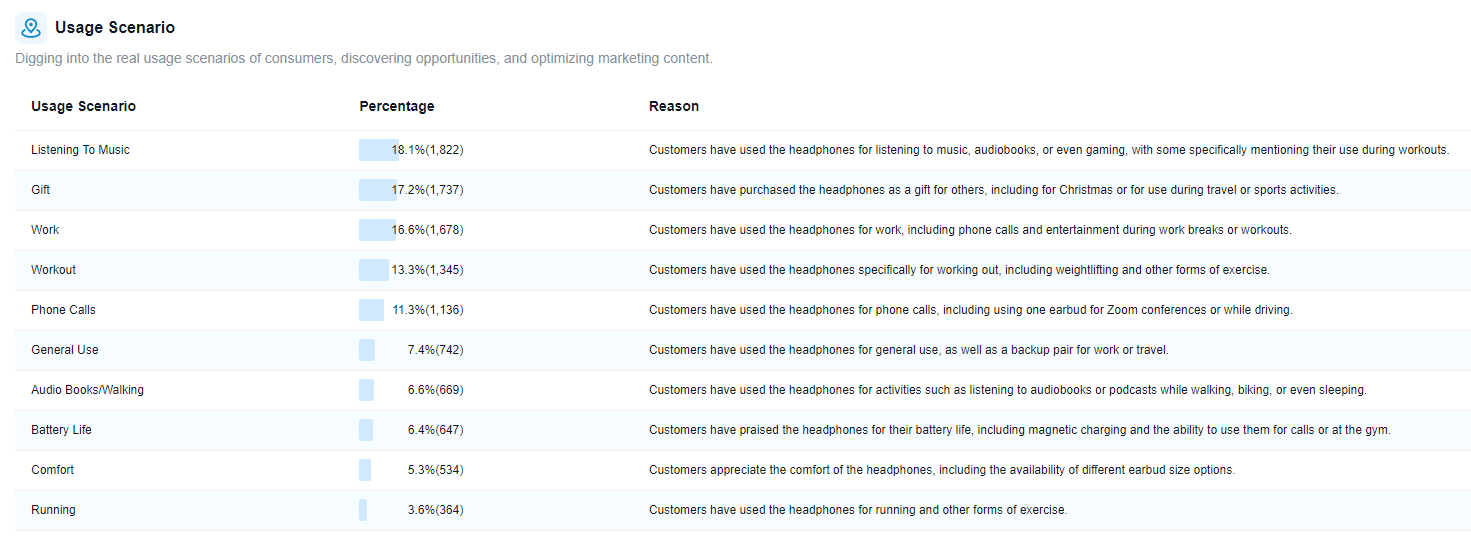The width and height of the screenshot is (1471, 550).
Task: Click the Running scenario label
Action: point(53,510)
